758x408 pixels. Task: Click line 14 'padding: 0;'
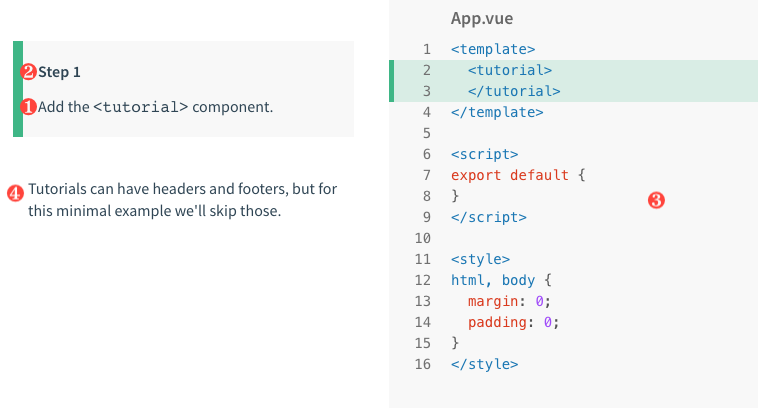[513, 322]
